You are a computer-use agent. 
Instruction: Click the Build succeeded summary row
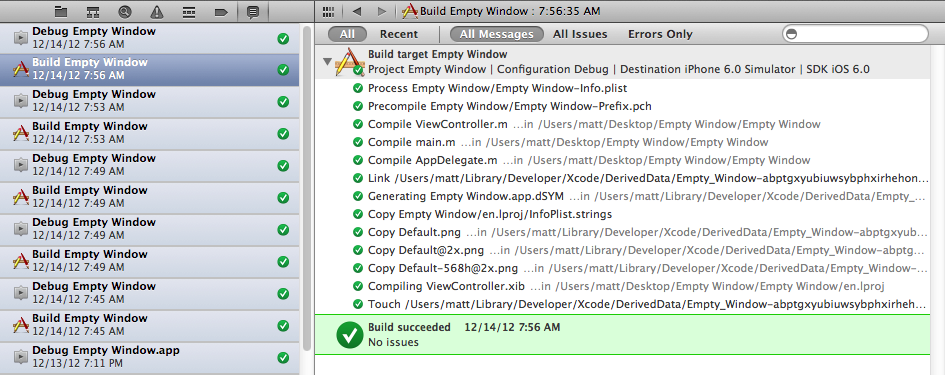(x=623, y=335)
